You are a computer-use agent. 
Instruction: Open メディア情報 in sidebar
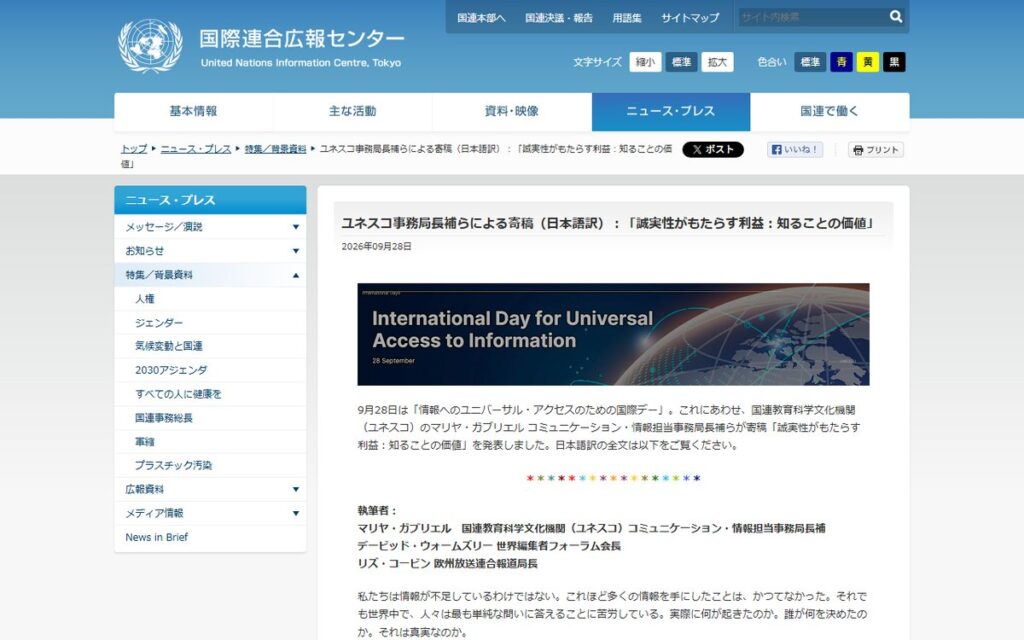point(154,513)
